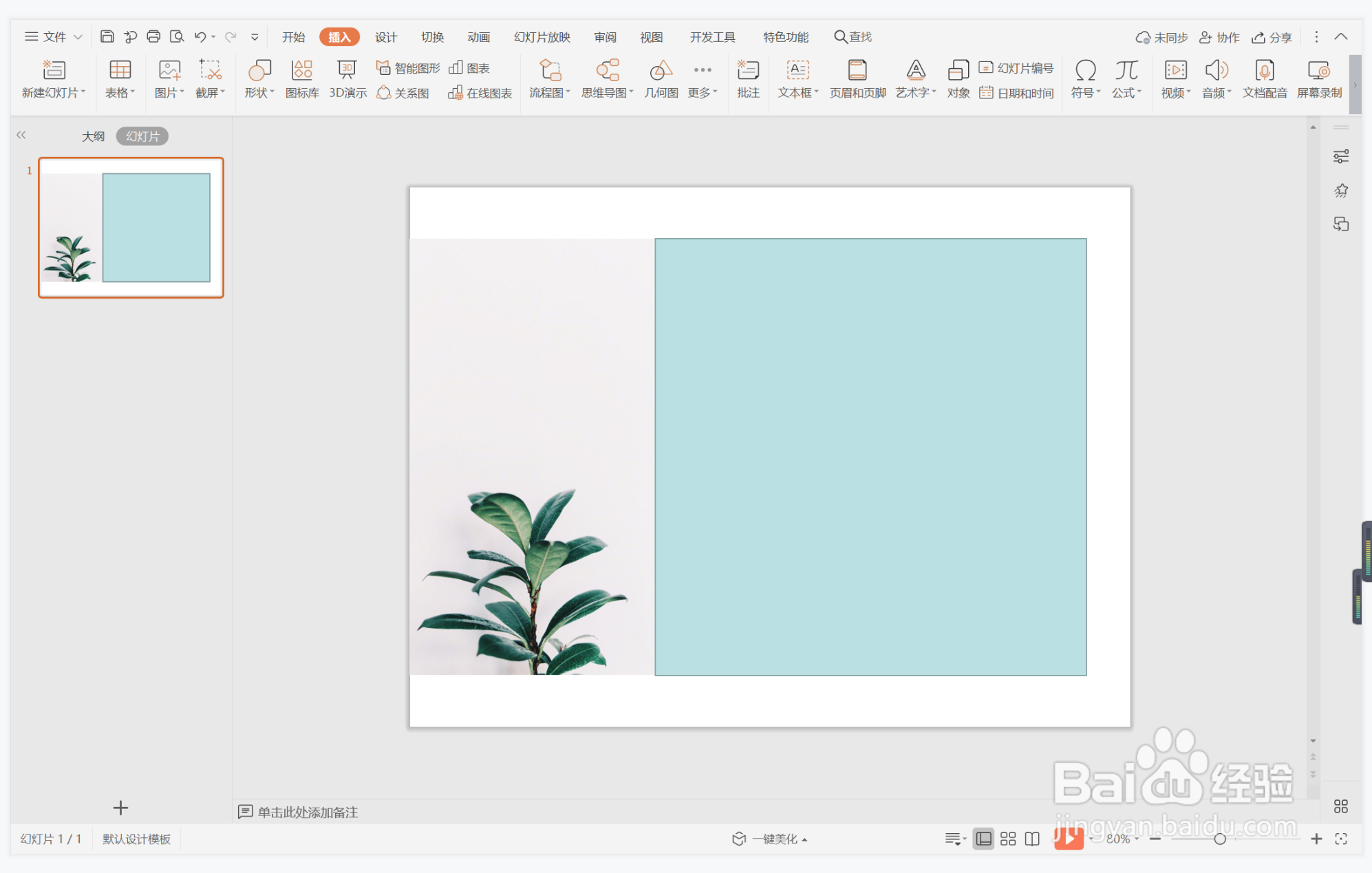Switch to slide sorter grid view

pos(1008,839)
